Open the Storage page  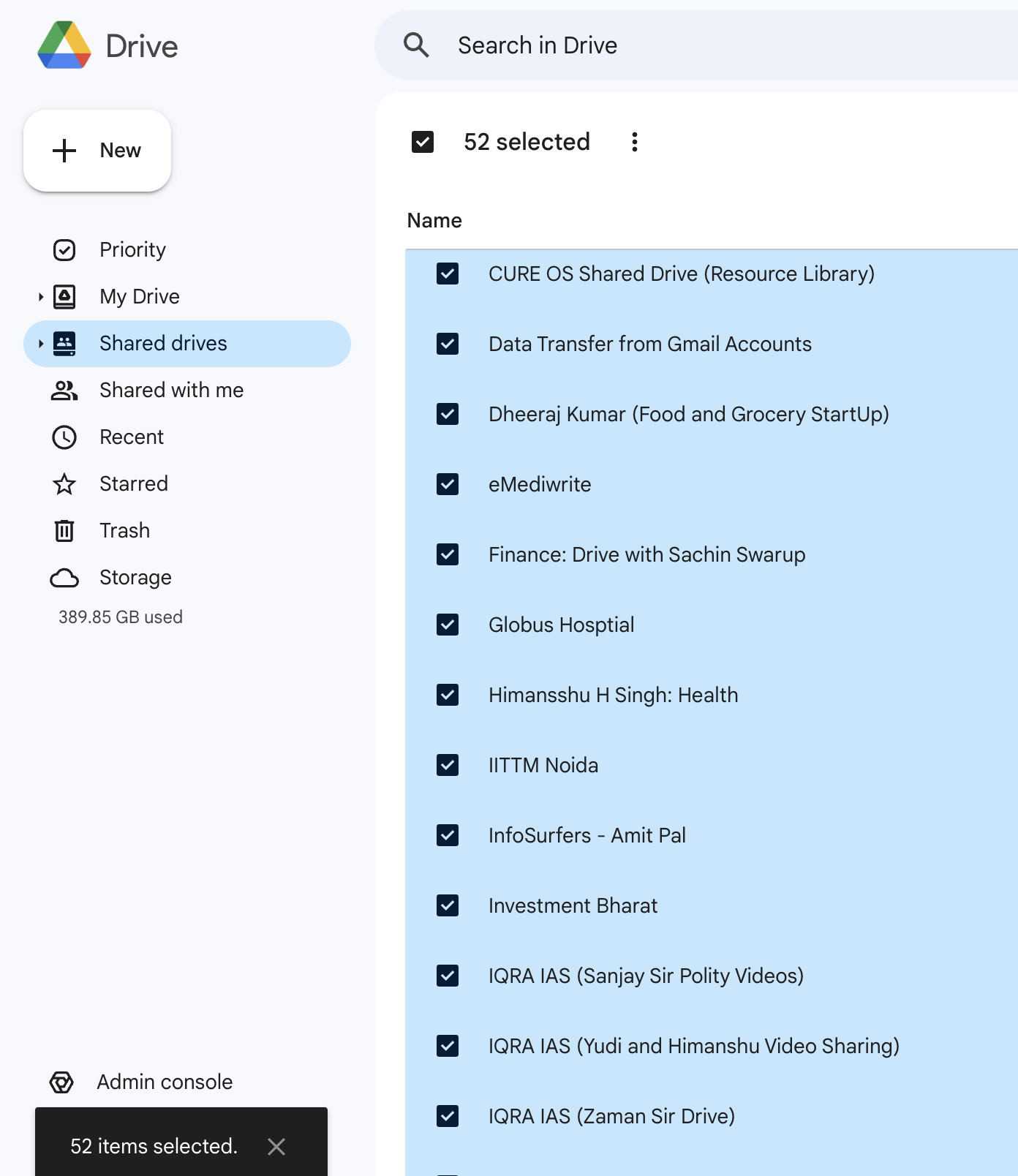[x=136, y=578]
